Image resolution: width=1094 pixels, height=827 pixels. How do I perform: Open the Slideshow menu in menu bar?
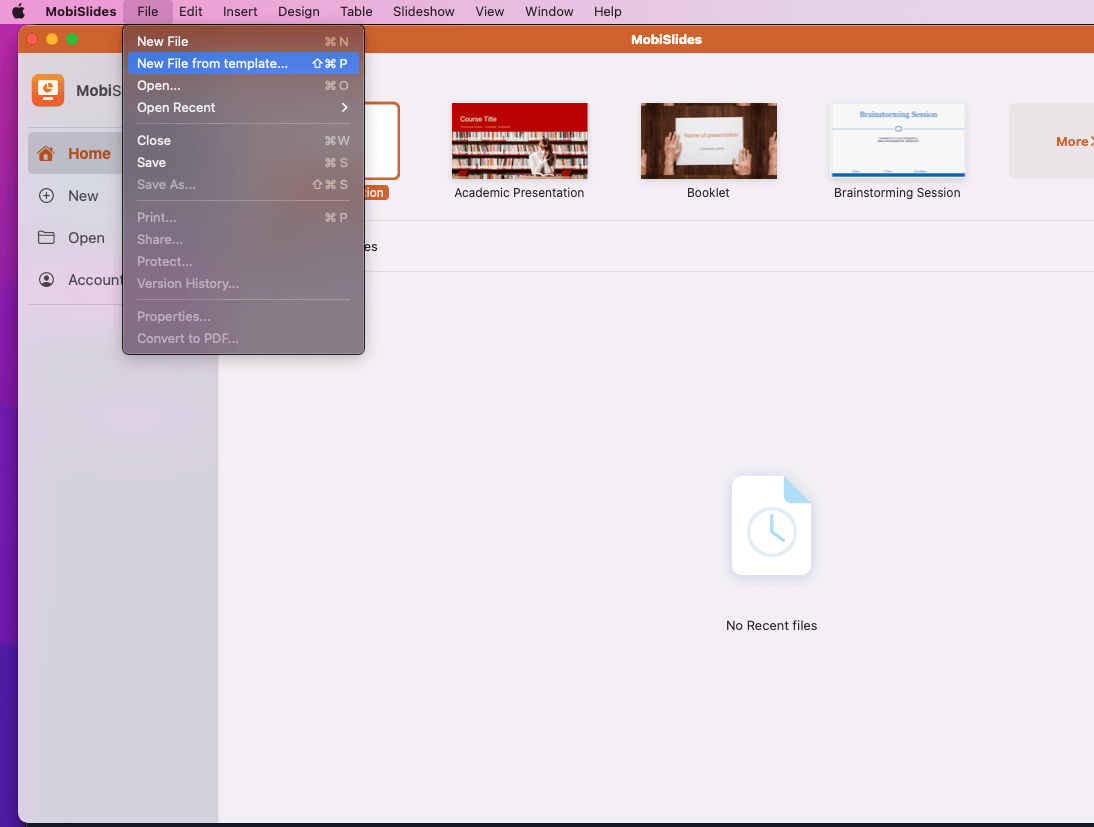[x=423, y=12]
